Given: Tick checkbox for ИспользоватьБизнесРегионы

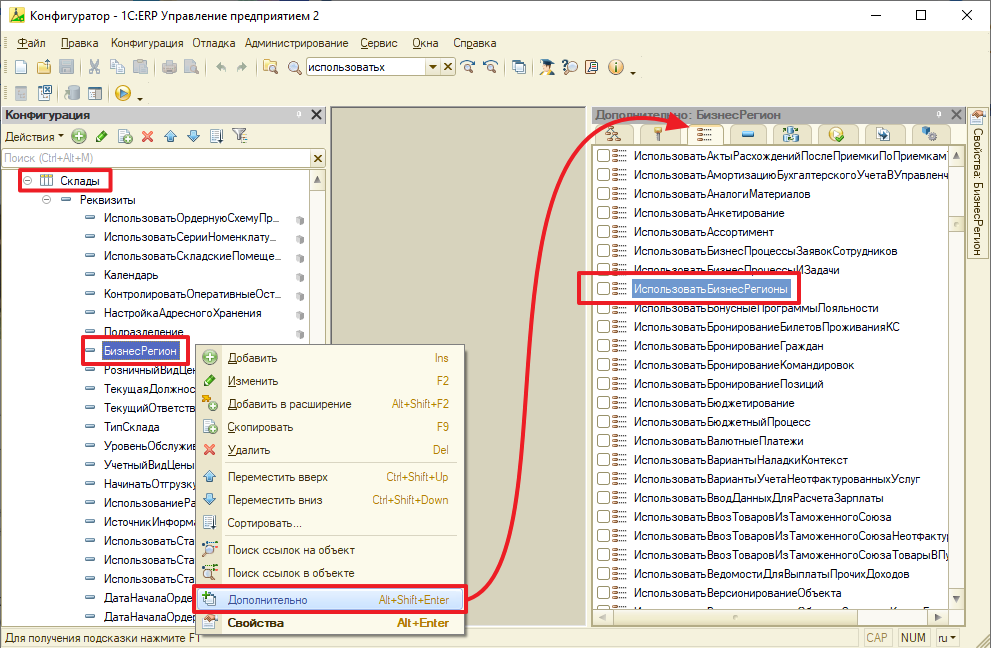Looking at the screenshot, I should coord(604,289).
